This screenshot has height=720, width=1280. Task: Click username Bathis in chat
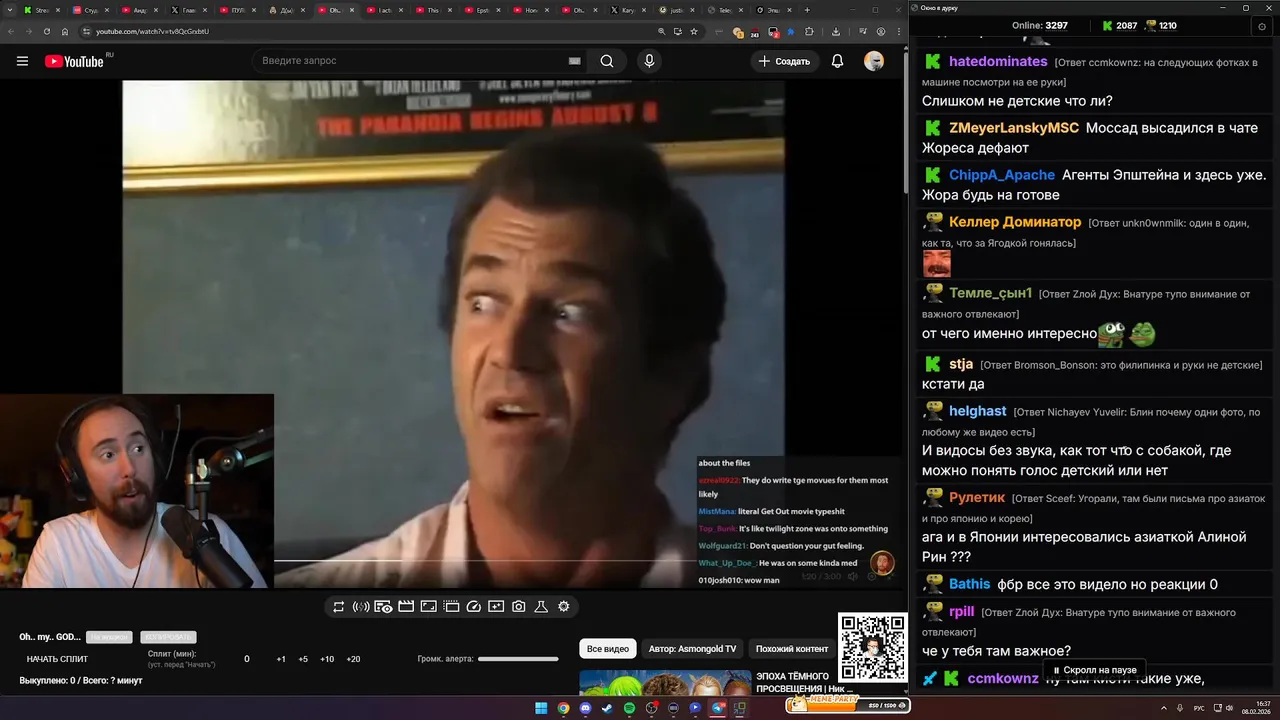pyautogui.click(x=970, y=584)
